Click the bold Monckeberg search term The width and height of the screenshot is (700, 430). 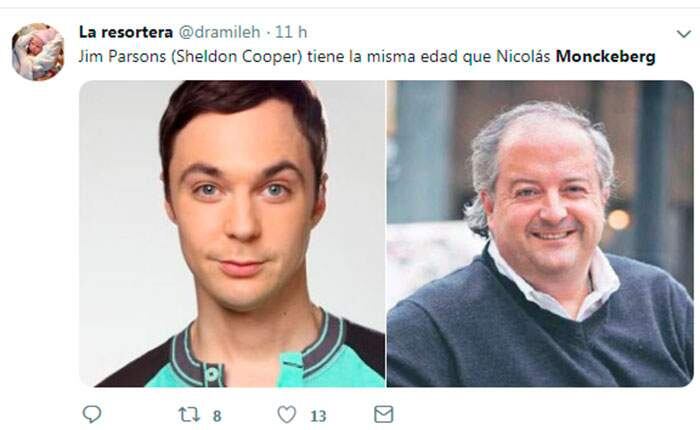click(x=605, y=56)
